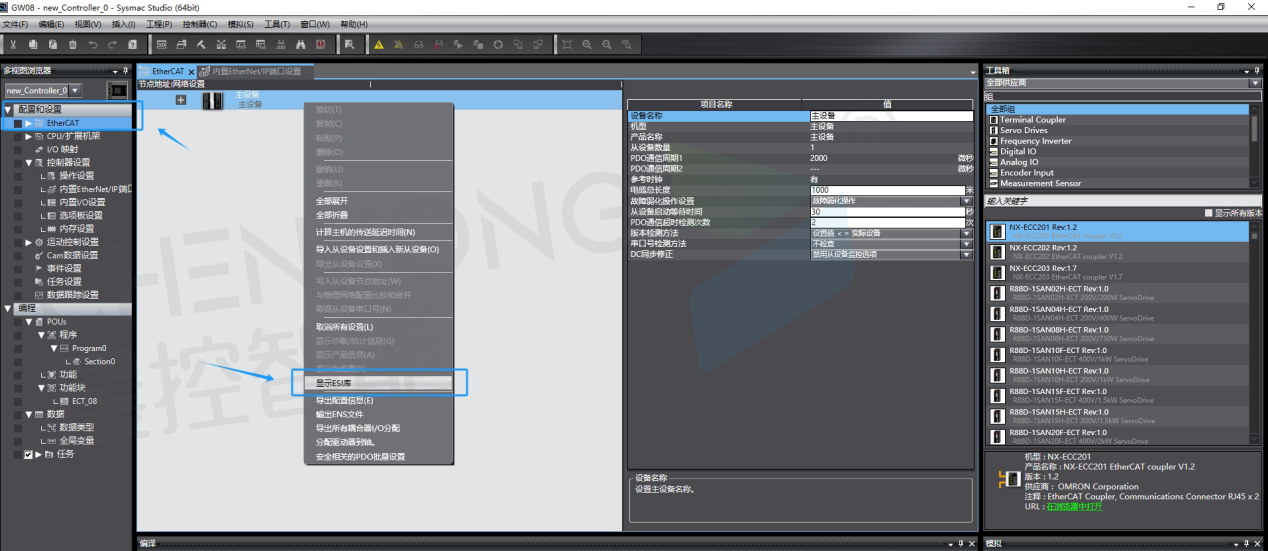The width and height of the screenshot is (1268, 551).
Task: Click the Undo arrow toolbar icon
Action: coord(93,44)
